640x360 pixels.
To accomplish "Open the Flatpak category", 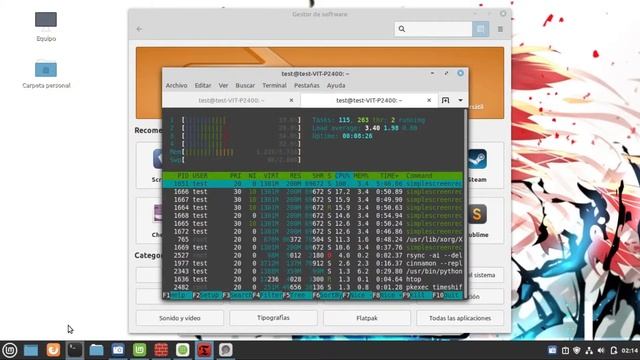I will [367, 318].
